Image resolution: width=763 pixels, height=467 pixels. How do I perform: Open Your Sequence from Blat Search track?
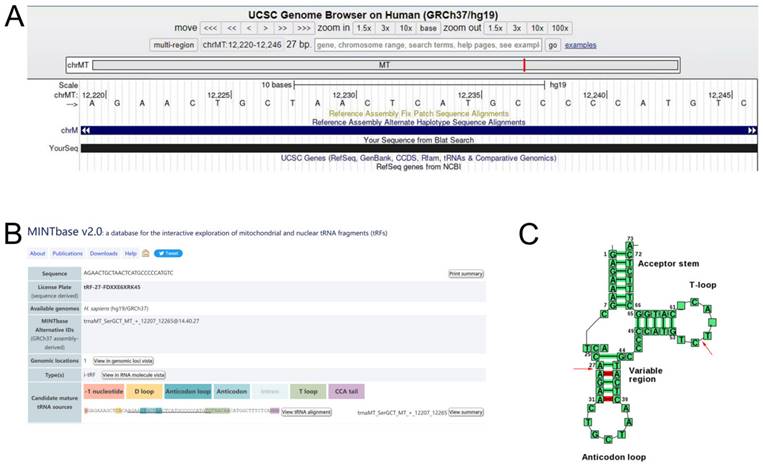point(418,140)
